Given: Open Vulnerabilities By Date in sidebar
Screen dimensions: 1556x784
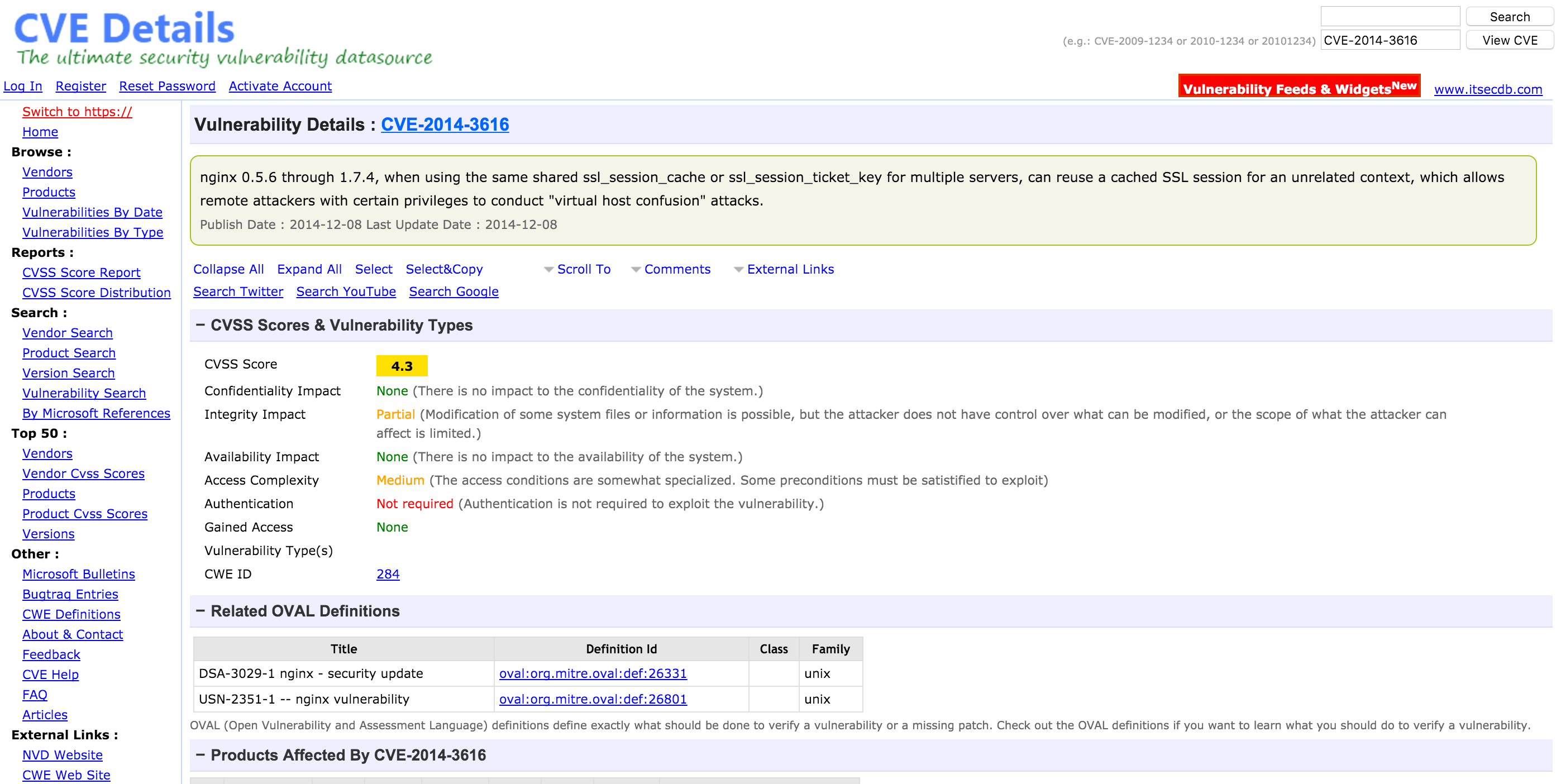Looking at the screenshot, I should (x=92, y=212).
